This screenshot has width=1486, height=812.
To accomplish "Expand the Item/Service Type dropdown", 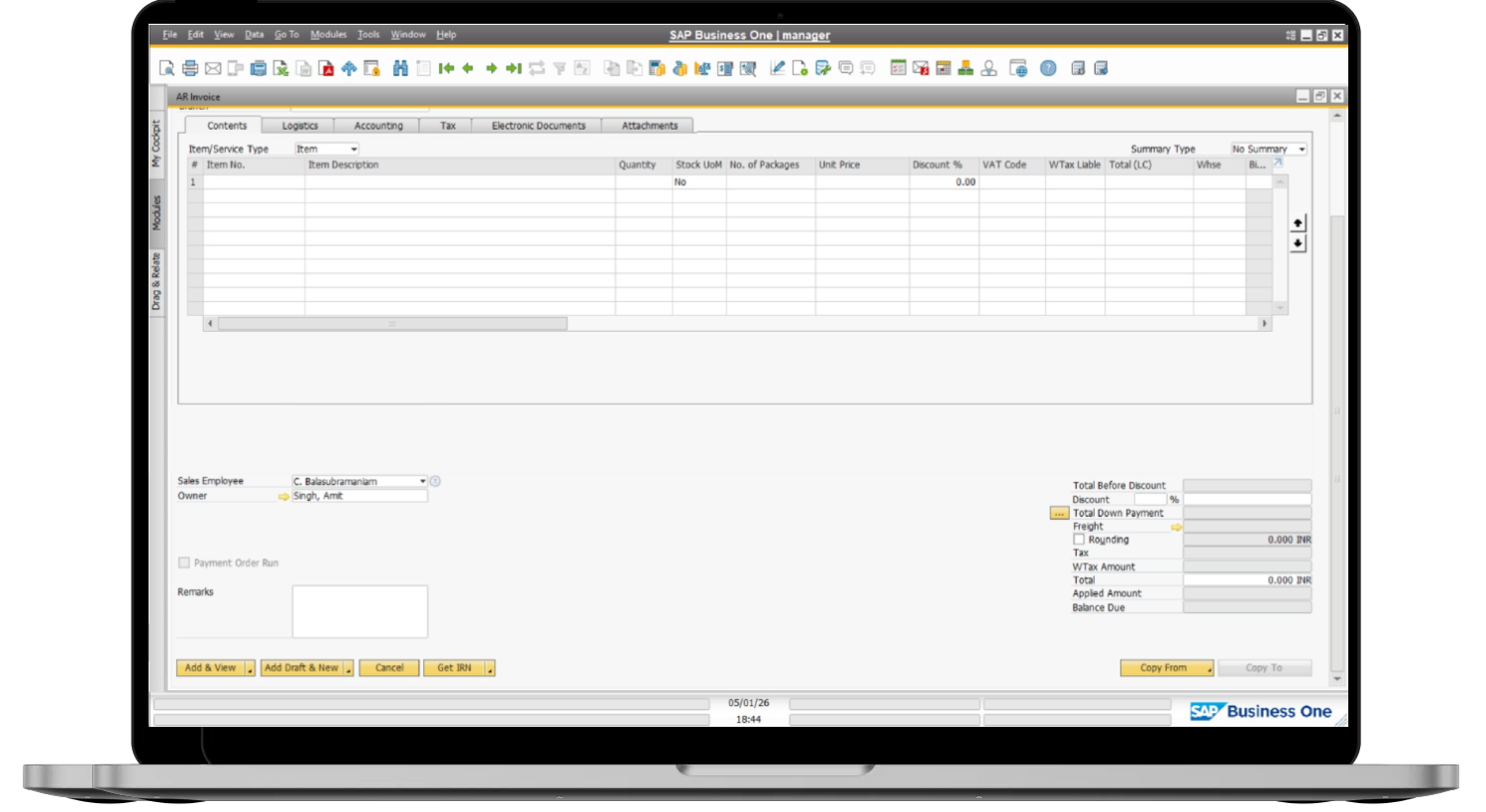I will coord(353,150).
